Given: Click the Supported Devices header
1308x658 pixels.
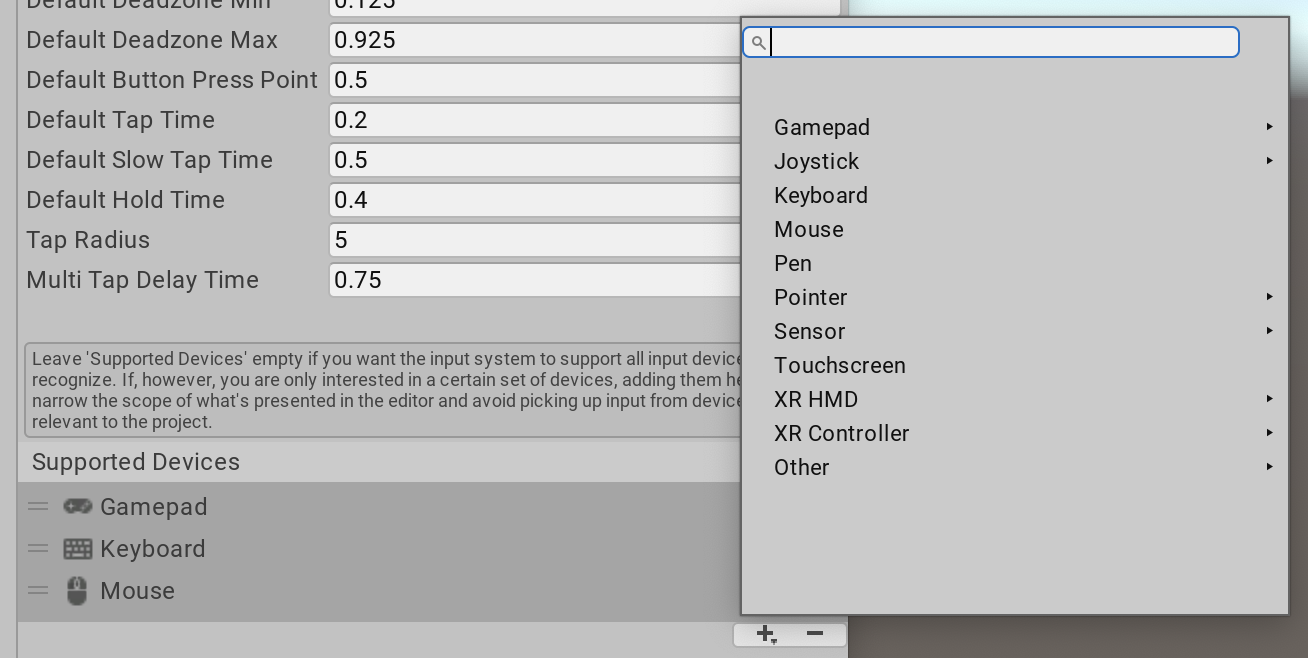Looking at the screenshot, I should (x=136, y=461).
